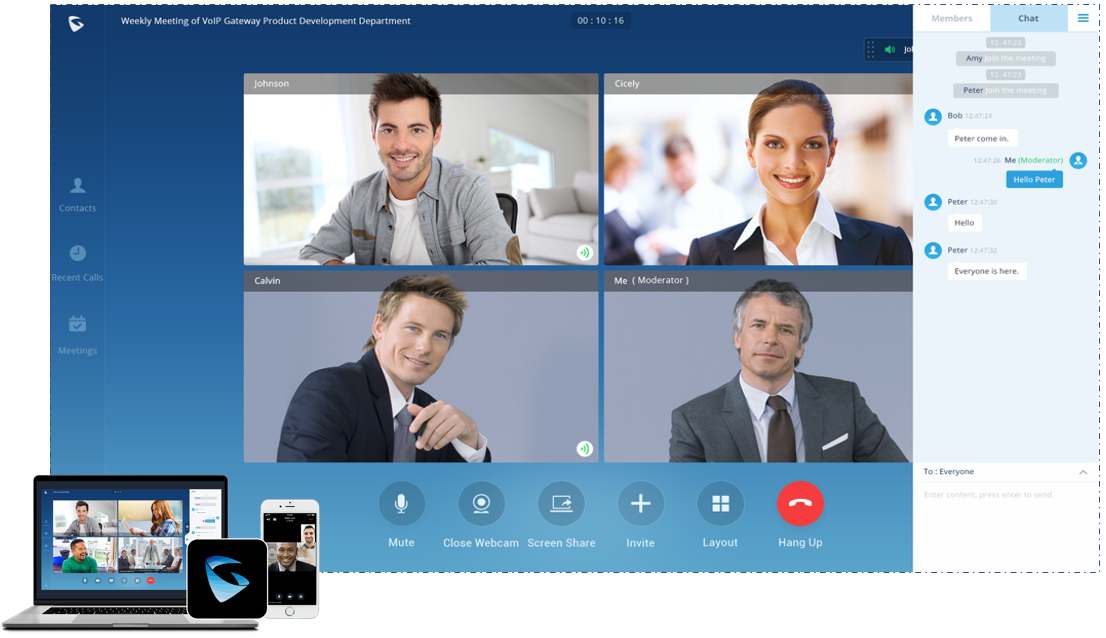Open Recent Calls in the sidebar
The image size is (1106, 638).
pyautogui.click(x=77, y=263)
